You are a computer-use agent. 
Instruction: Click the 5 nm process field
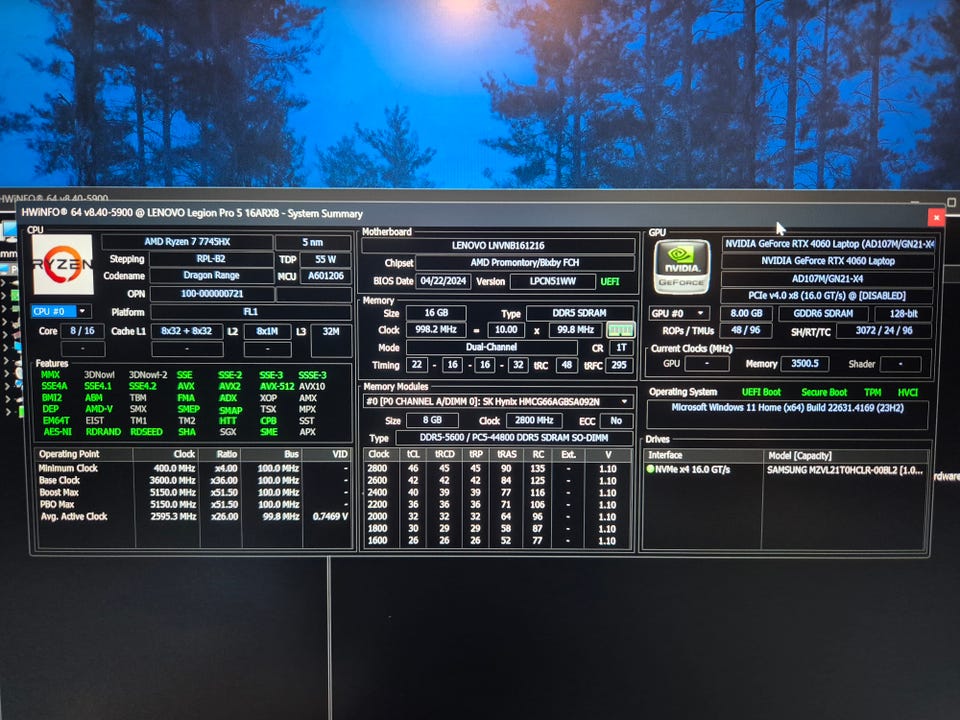[313, 242]
